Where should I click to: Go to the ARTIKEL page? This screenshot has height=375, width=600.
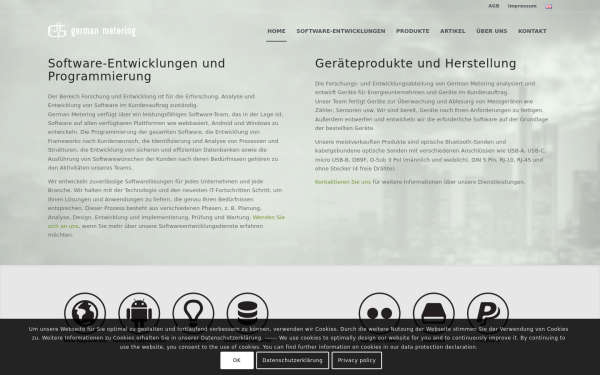[453, 31]
